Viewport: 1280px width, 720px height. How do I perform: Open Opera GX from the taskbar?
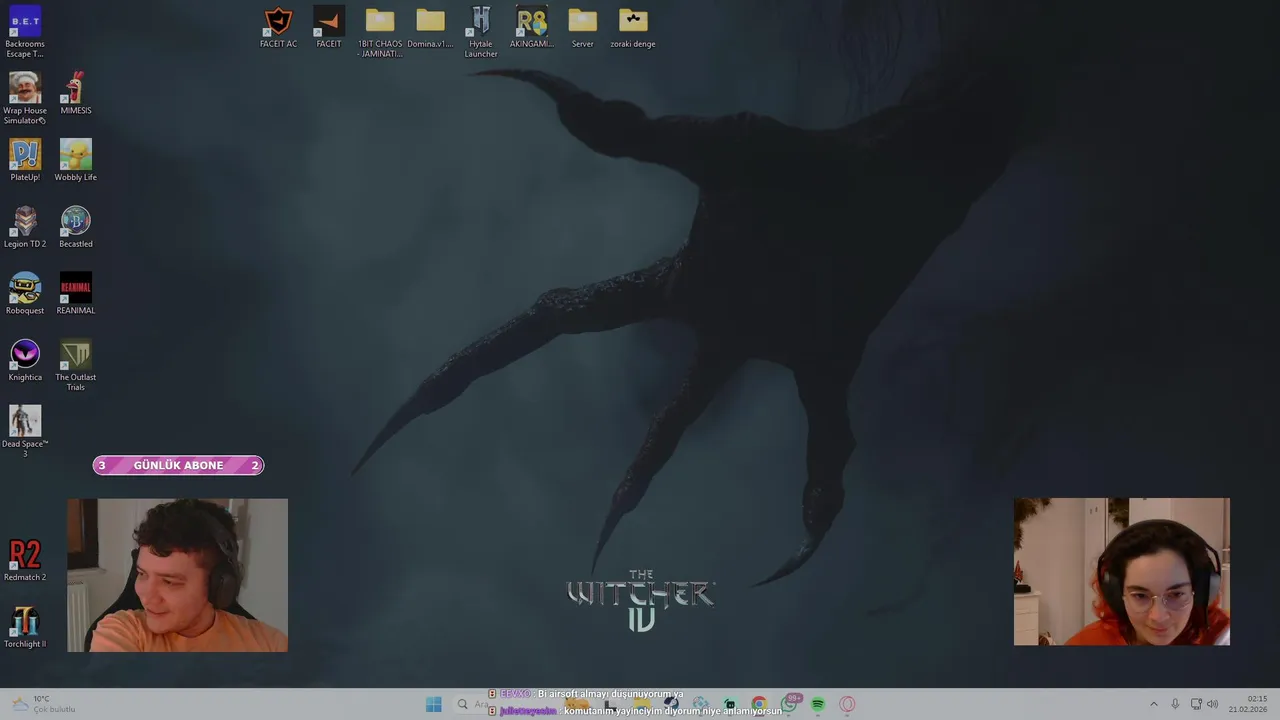[847, 705]
